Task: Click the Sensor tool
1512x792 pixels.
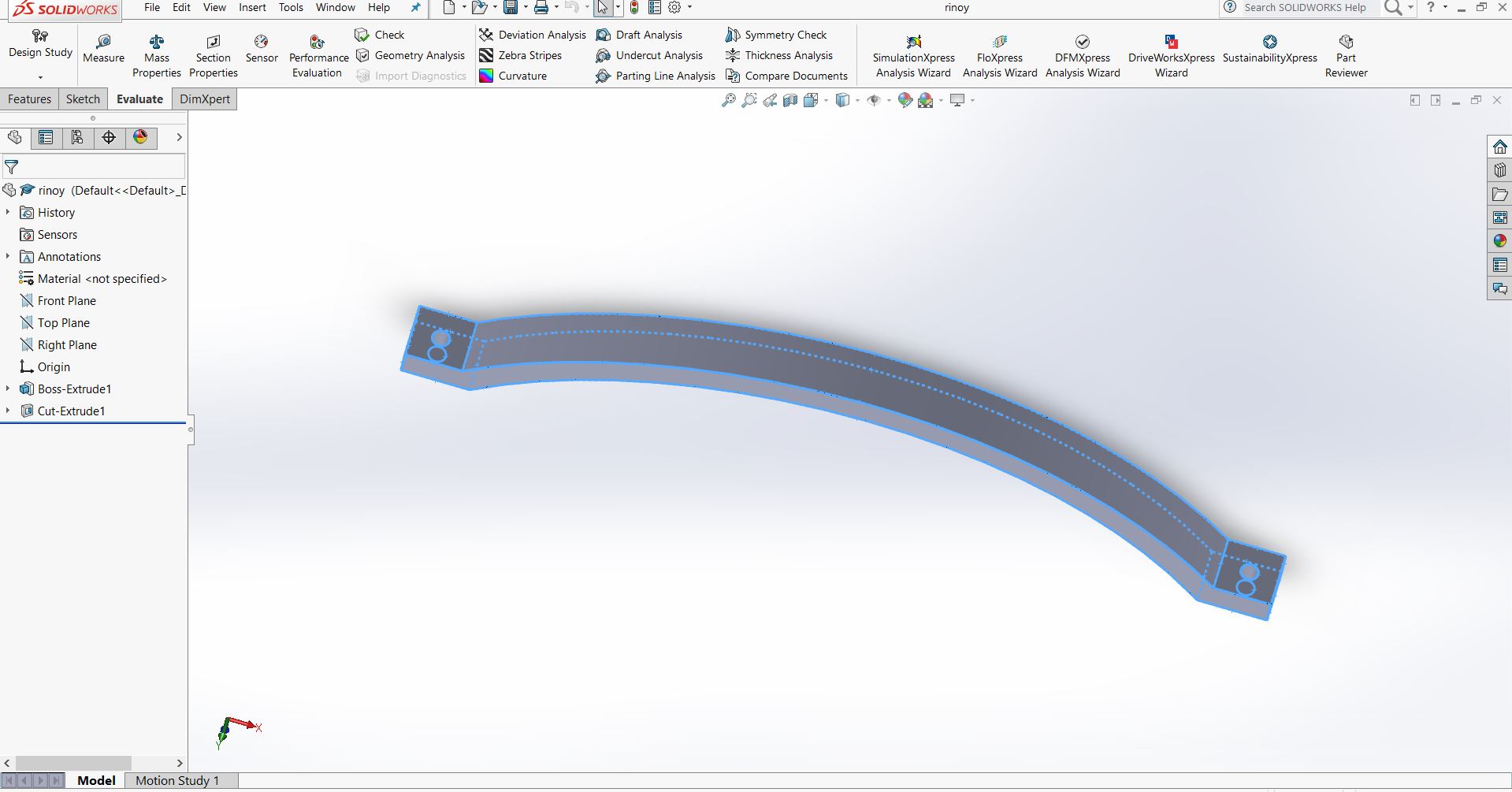Action: 262,49
